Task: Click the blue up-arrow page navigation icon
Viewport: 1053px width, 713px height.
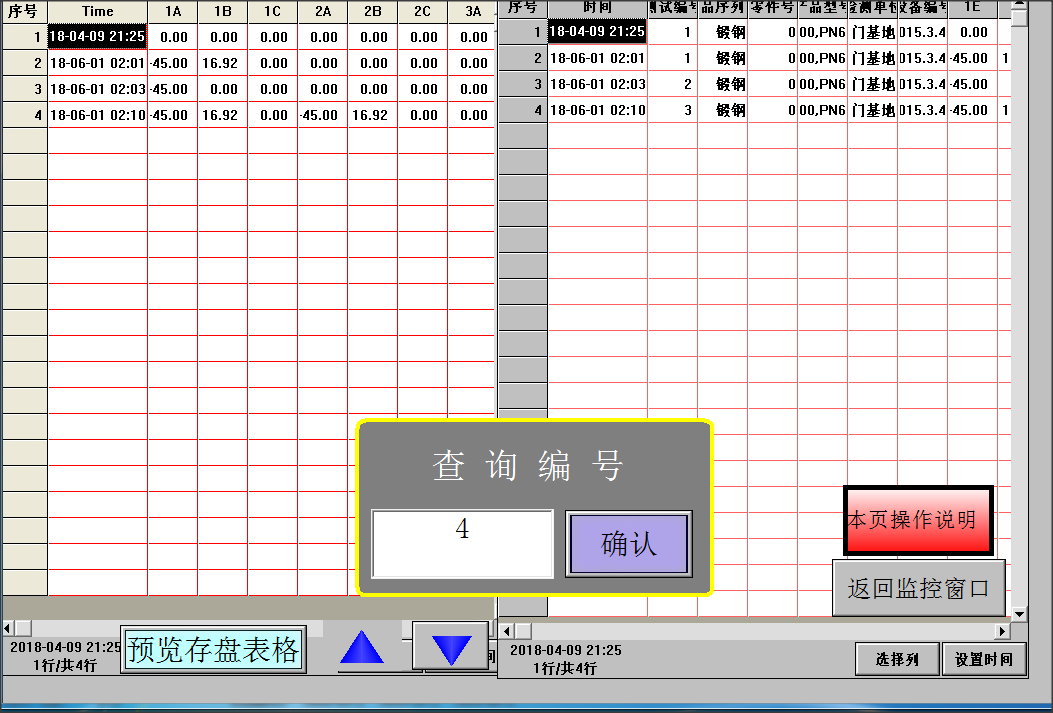Action: (x=362, y=648)
